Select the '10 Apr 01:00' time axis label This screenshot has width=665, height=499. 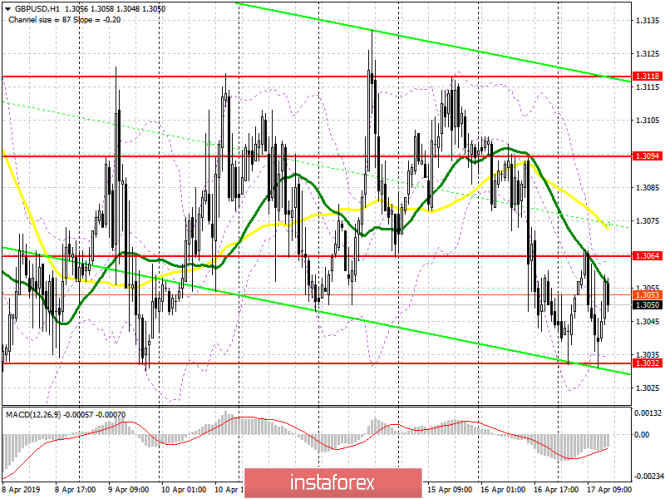tap(184, 489)
